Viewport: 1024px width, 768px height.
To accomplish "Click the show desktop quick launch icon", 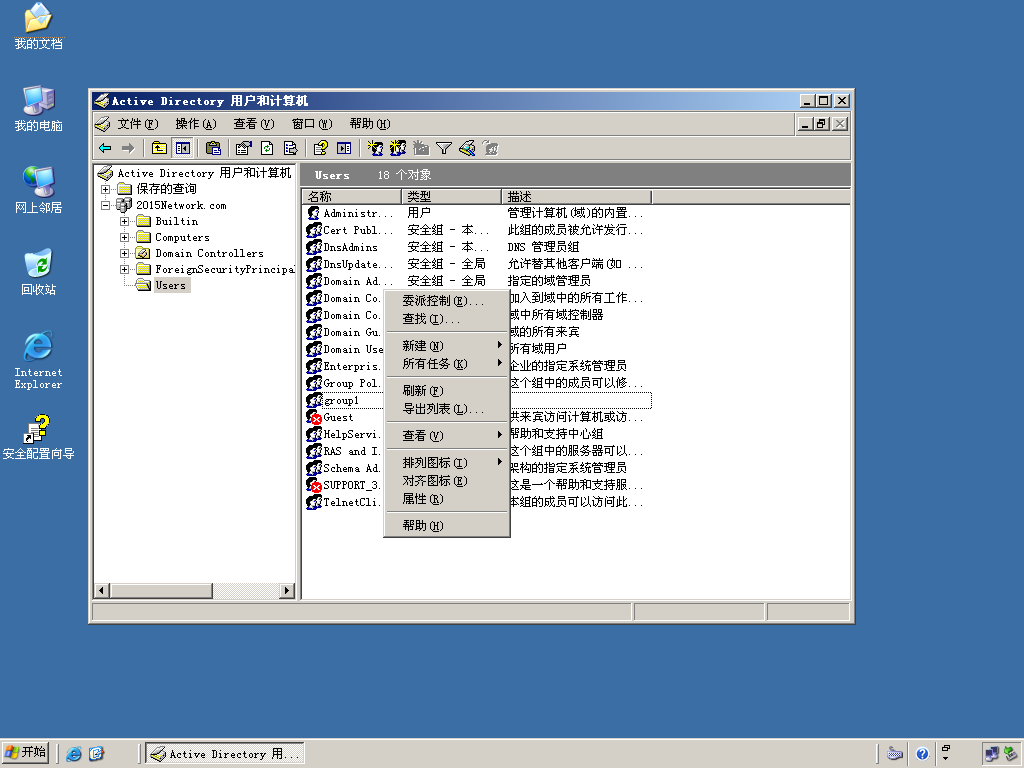I will pyautogui.click(x=97, y=754).
